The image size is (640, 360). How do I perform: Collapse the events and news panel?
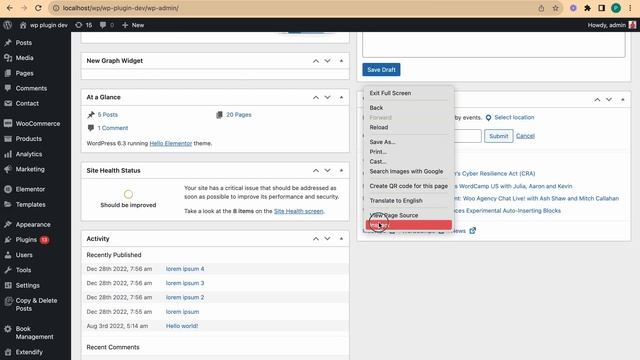[622, 100]
